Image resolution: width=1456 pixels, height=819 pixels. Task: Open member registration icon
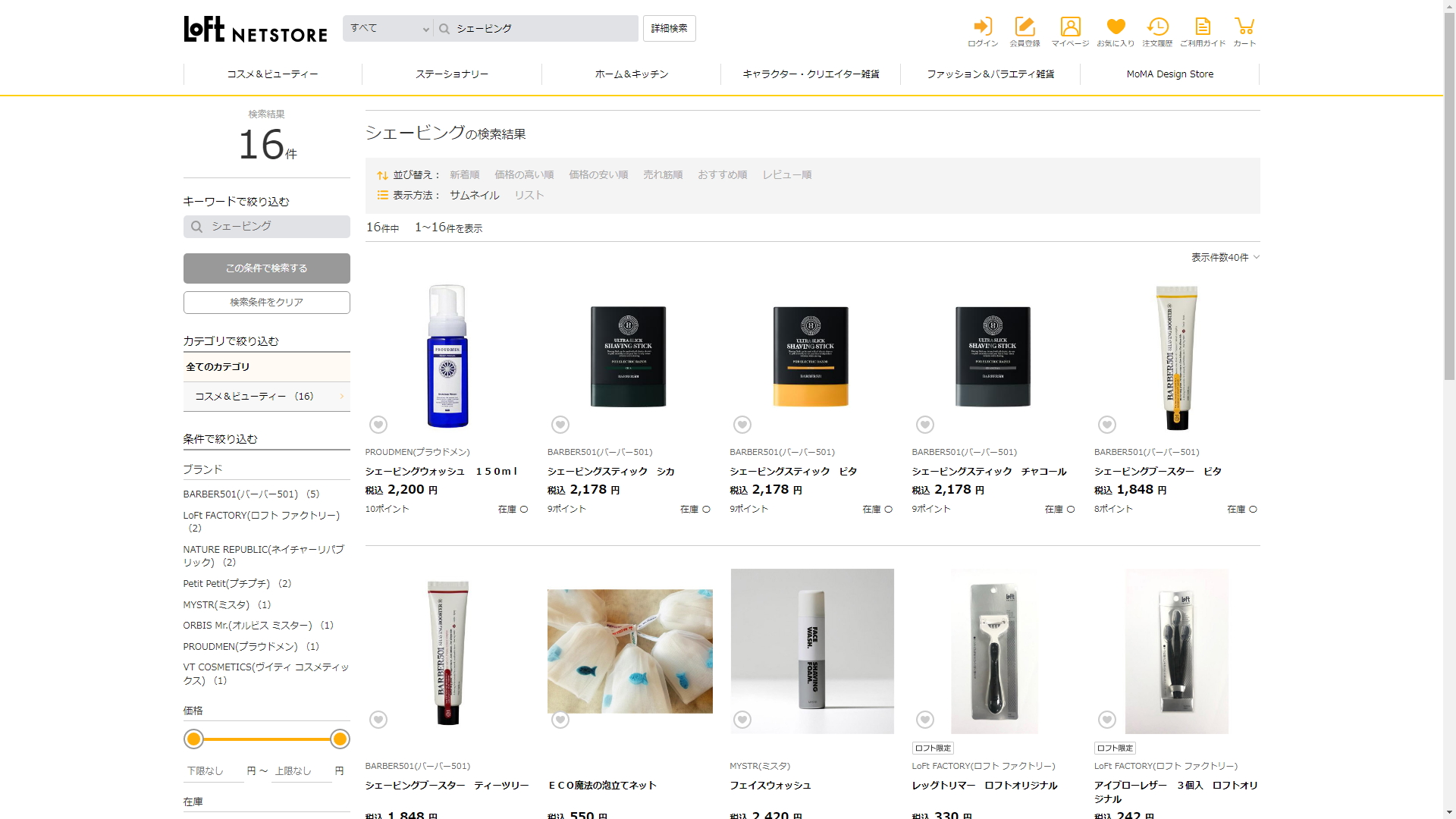coord(1025,27)
